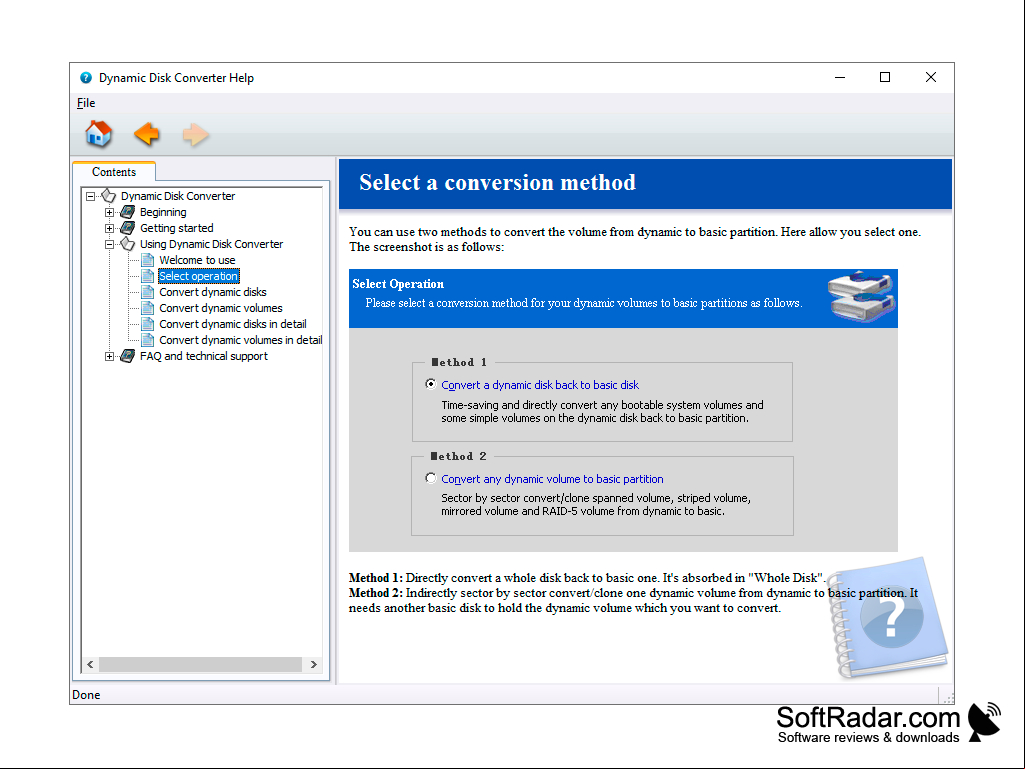Viewport: 1025px width, 769px height.
Task: Open the File menu
Action: pos(86,103)
